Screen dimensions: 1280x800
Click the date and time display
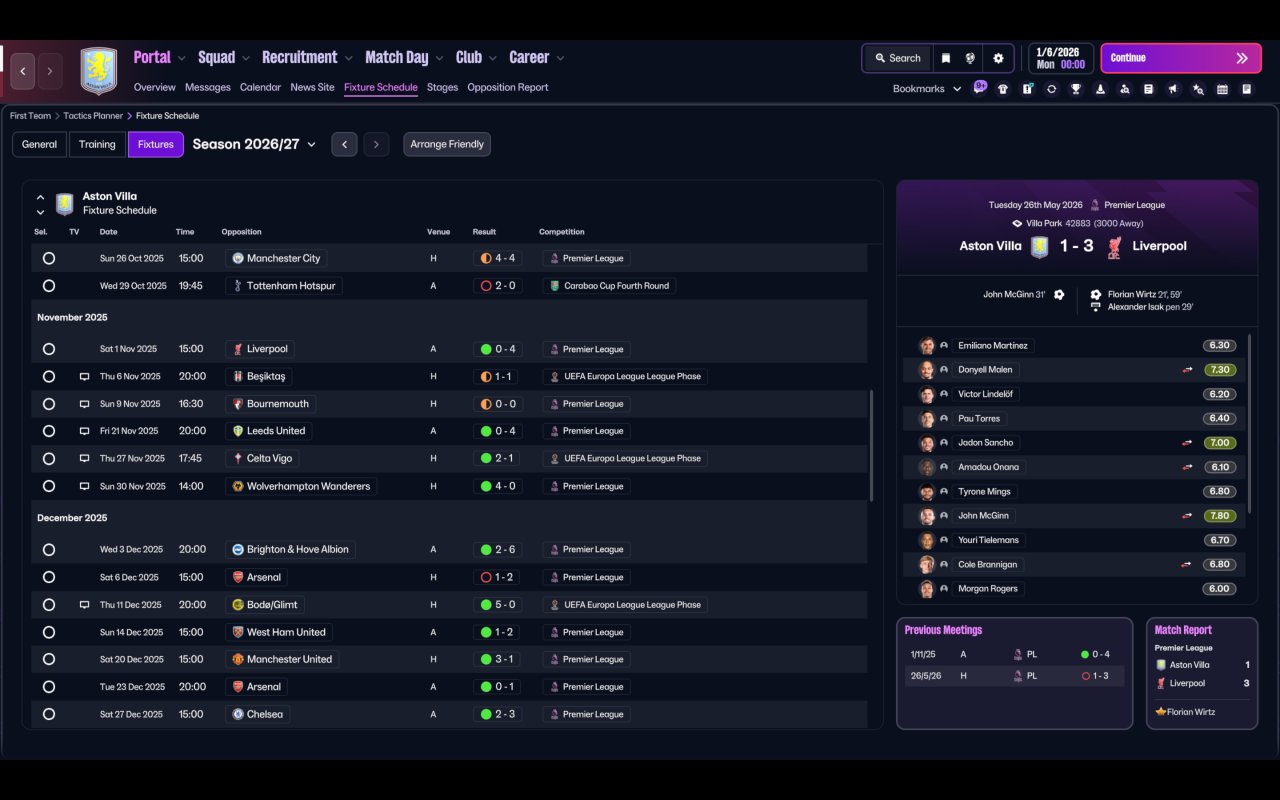tap(1060, 58)
